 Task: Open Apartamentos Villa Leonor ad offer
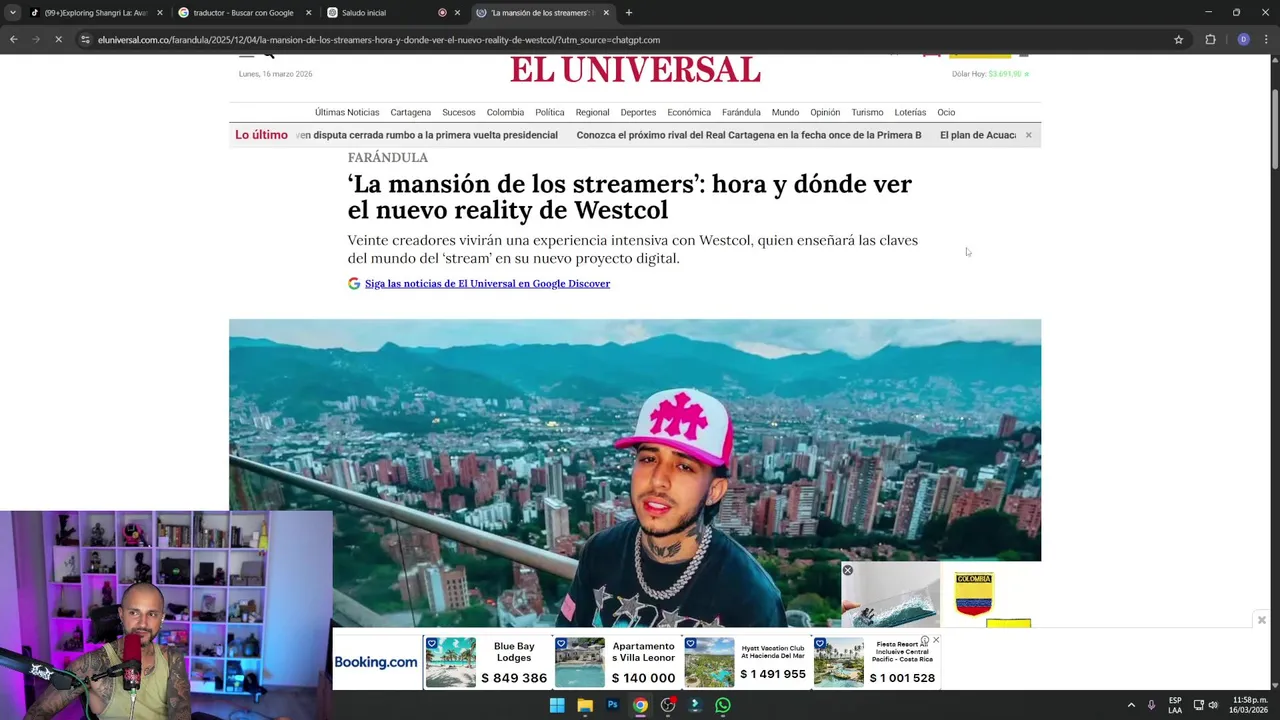[x=618, y=662]
